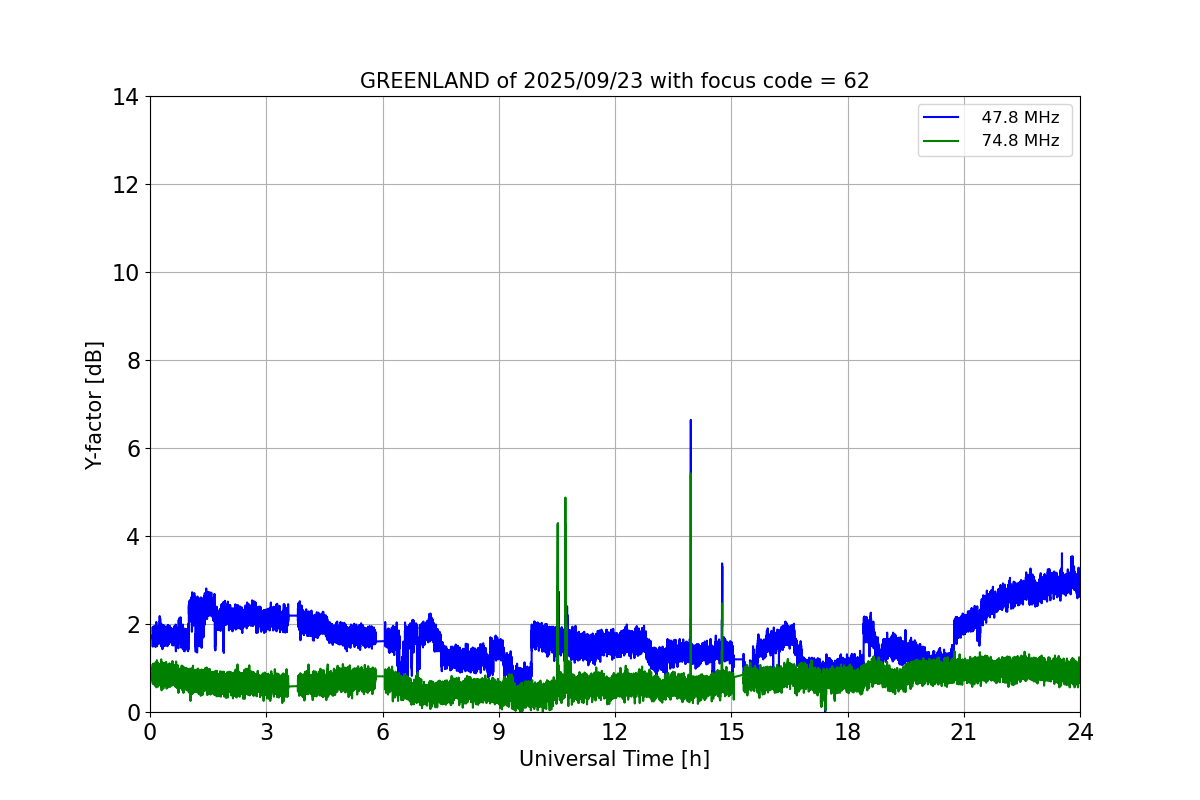Click x-axis tick label 15
This screenshot has height=800, width=1200.
tap(731, 732)
